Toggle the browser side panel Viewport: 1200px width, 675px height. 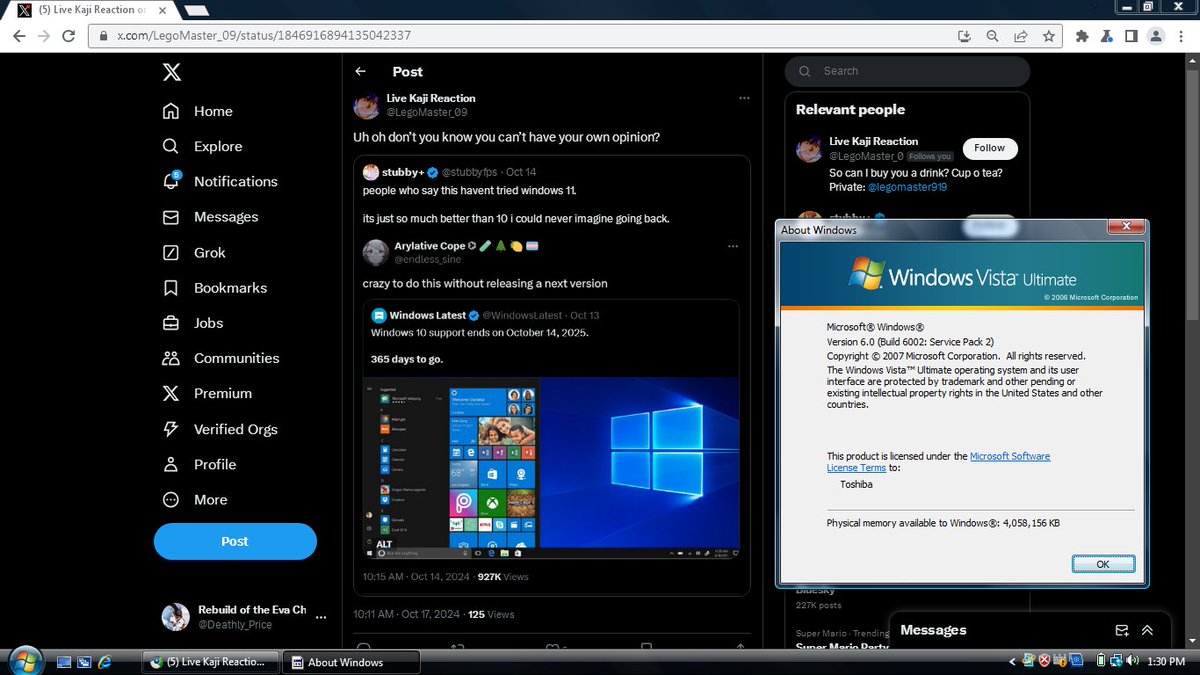(1131, 35)
